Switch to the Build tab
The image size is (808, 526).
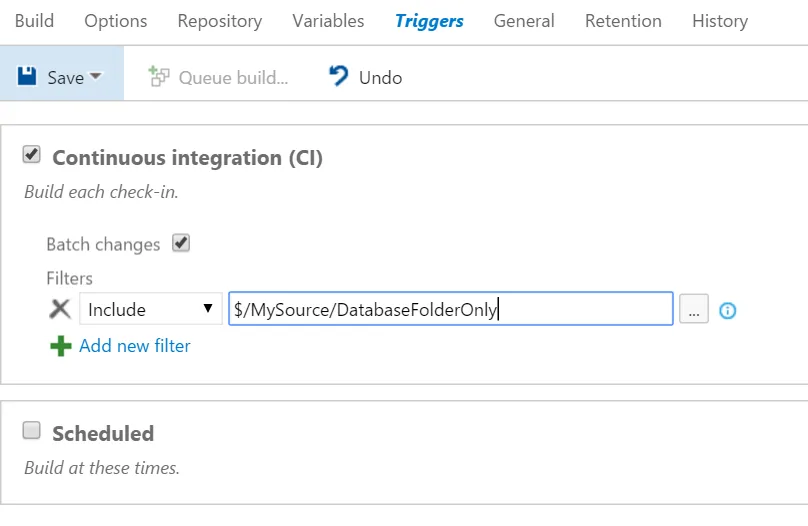coord(34,20)
